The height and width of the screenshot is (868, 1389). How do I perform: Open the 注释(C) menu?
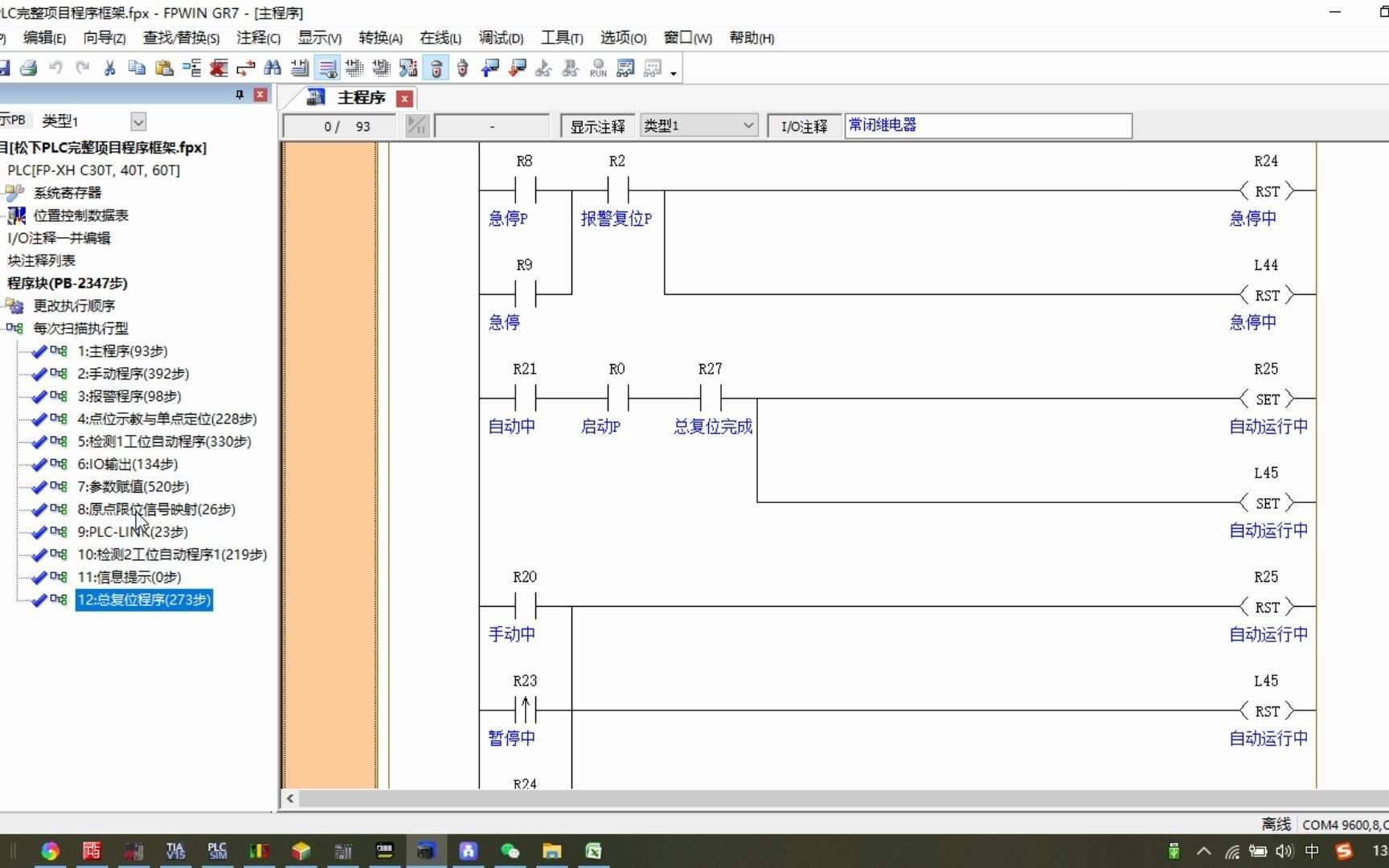point(259,38)
